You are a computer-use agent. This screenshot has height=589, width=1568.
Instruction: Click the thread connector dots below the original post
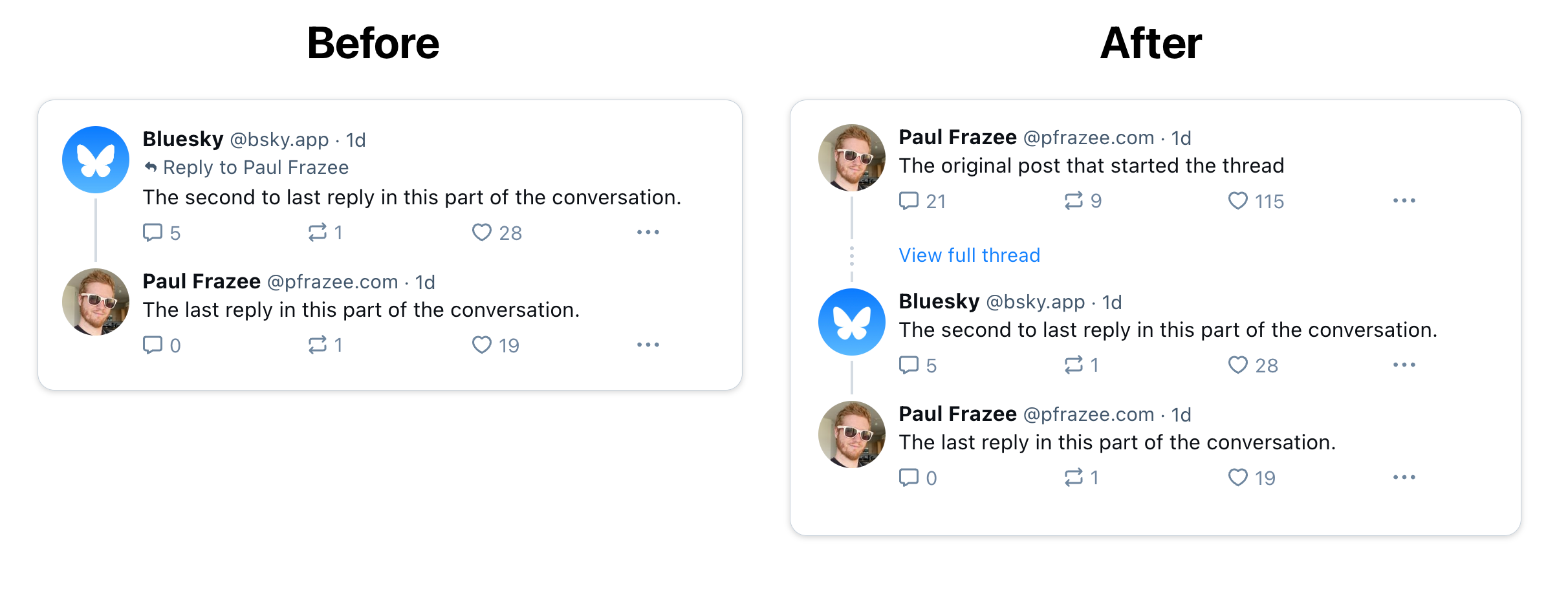(x=851, y=255)
